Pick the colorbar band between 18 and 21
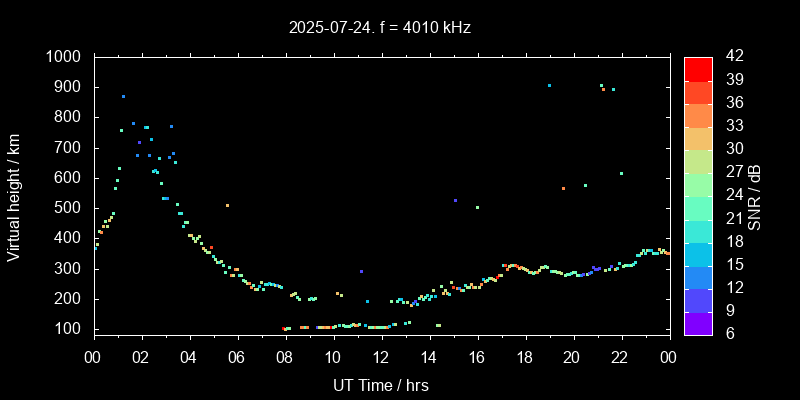 (698, 230)
